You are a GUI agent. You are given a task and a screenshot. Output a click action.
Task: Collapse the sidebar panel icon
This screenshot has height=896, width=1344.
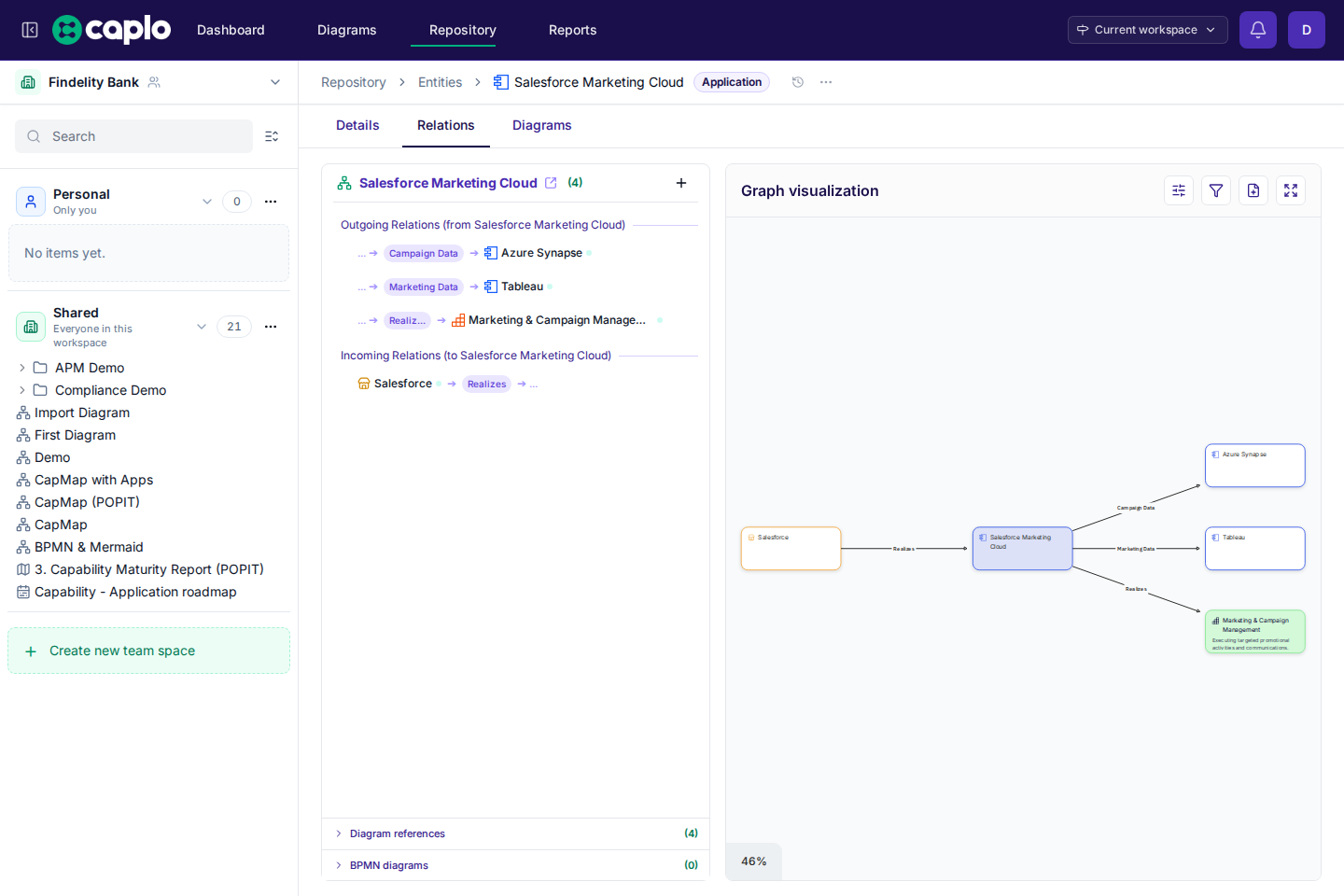click(x=30, y=30)
